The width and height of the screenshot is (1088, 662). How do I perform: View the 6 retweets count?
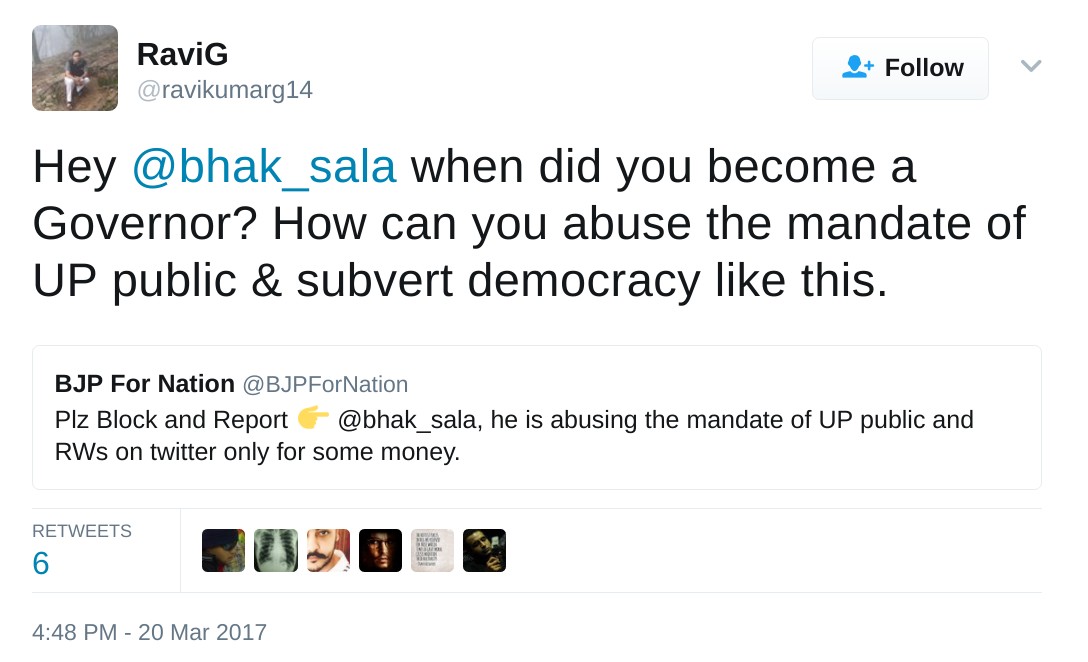(41, 563)
